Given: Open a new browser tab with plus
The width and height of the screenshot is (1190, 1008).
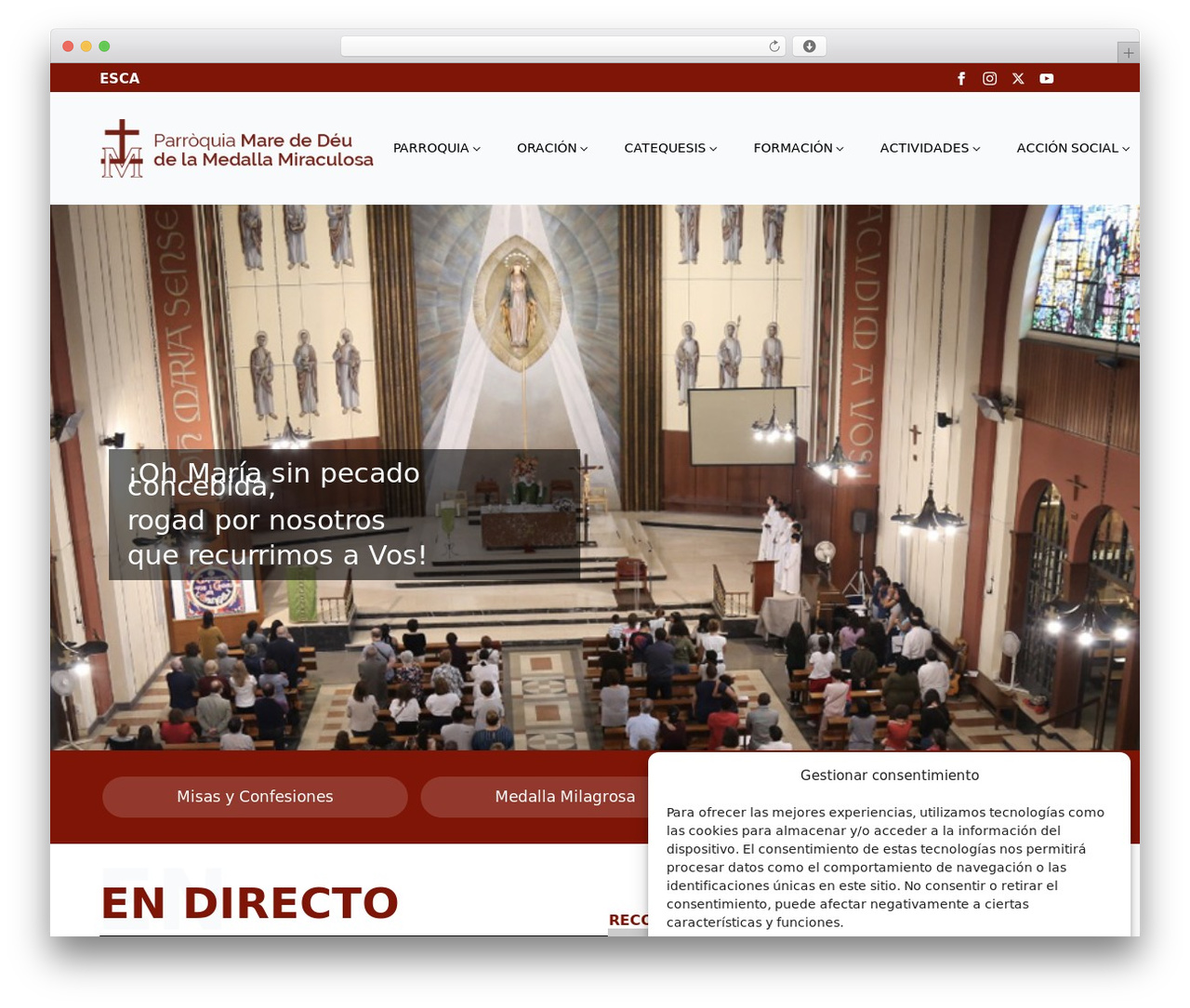Looking at the screenshot, I should tap(1128, 53).
